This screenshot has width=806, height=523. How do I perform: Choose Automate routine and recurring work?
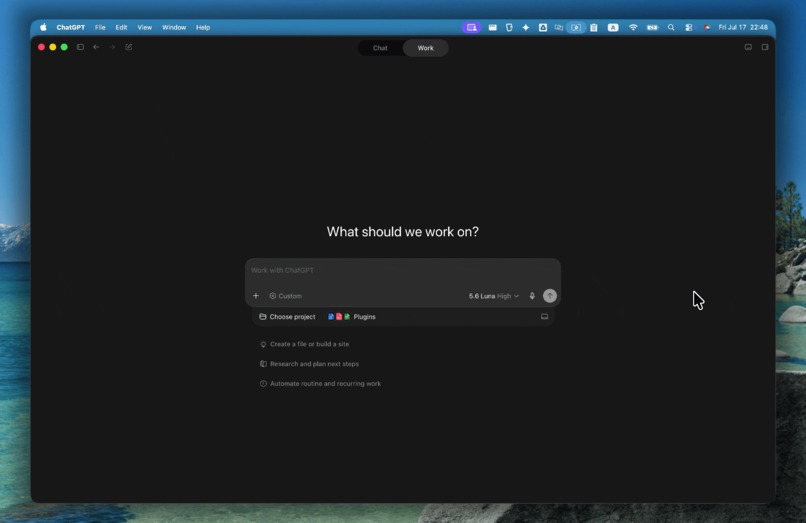(x=320, y=384)
